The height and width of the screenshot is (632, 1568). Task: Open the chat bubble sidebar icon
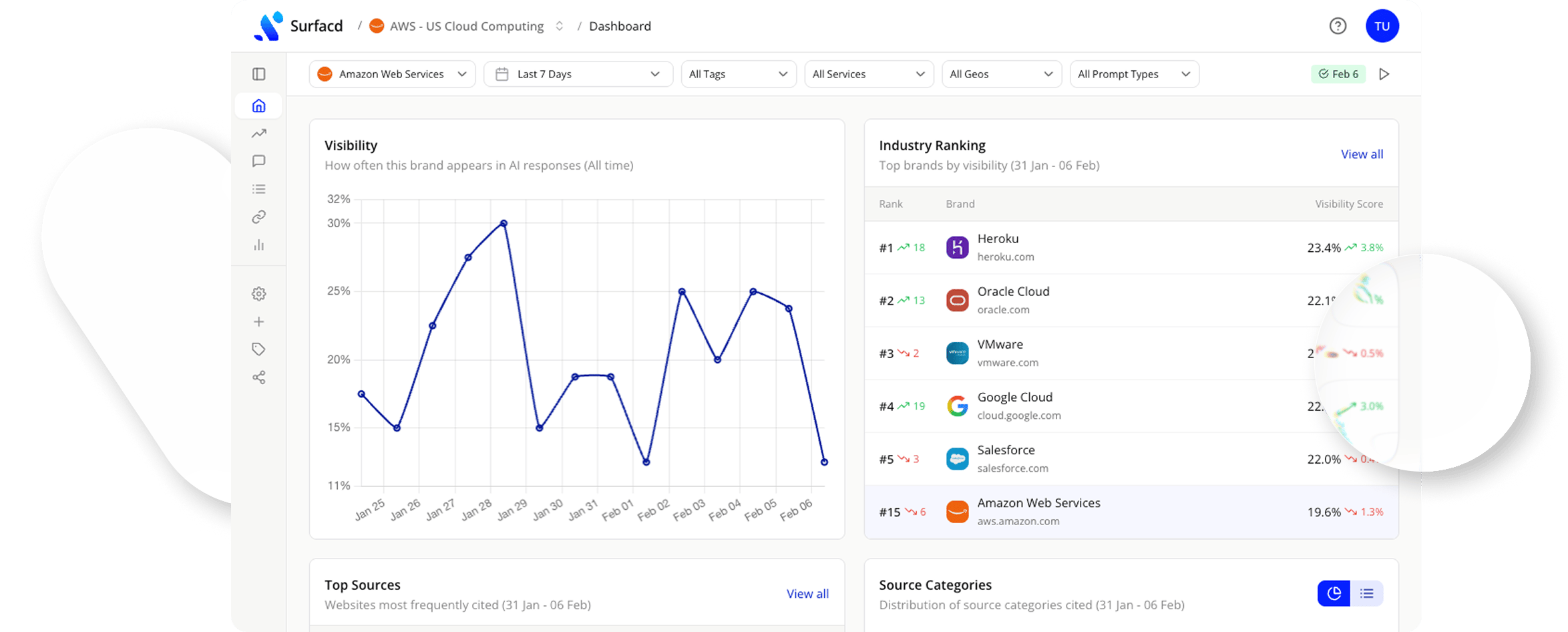[x=258, y=161]
